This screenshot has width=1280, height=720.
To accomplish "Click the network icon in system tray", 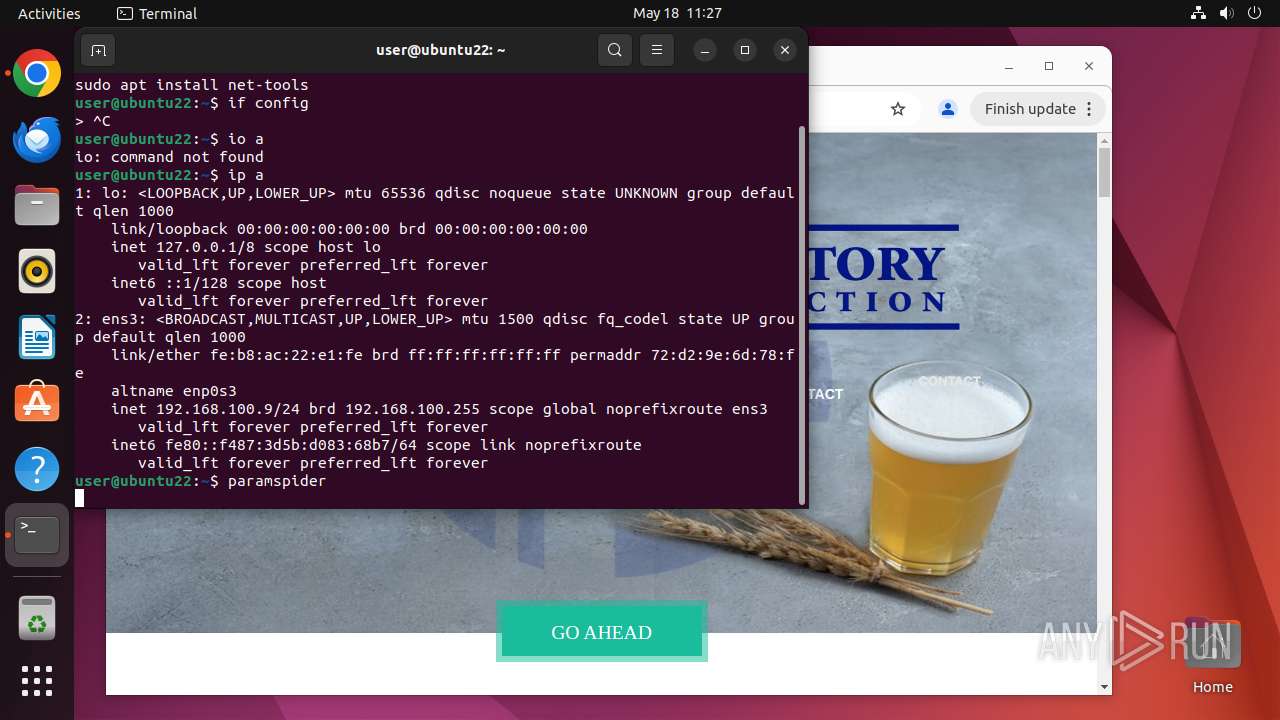I will coord(1199,13).
